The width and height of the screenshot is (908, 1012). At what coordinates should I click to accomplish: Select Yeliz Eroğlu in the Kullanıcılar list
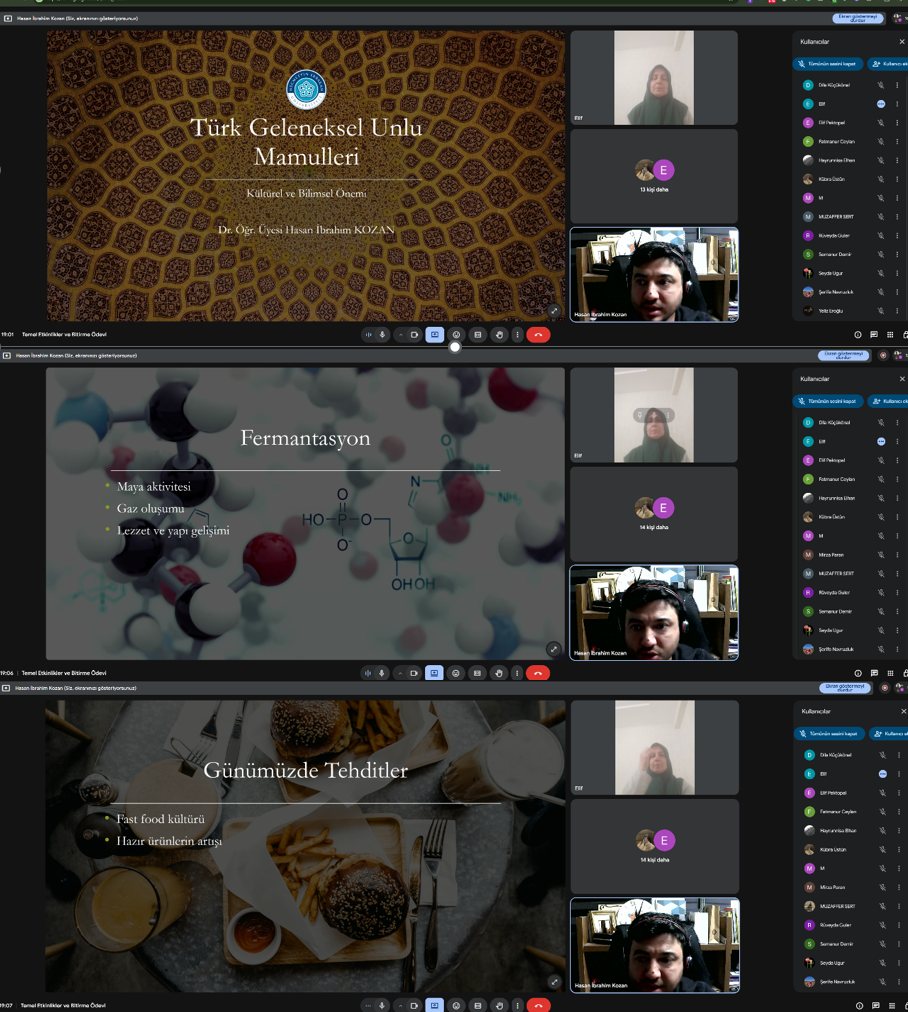pos(830,311)
